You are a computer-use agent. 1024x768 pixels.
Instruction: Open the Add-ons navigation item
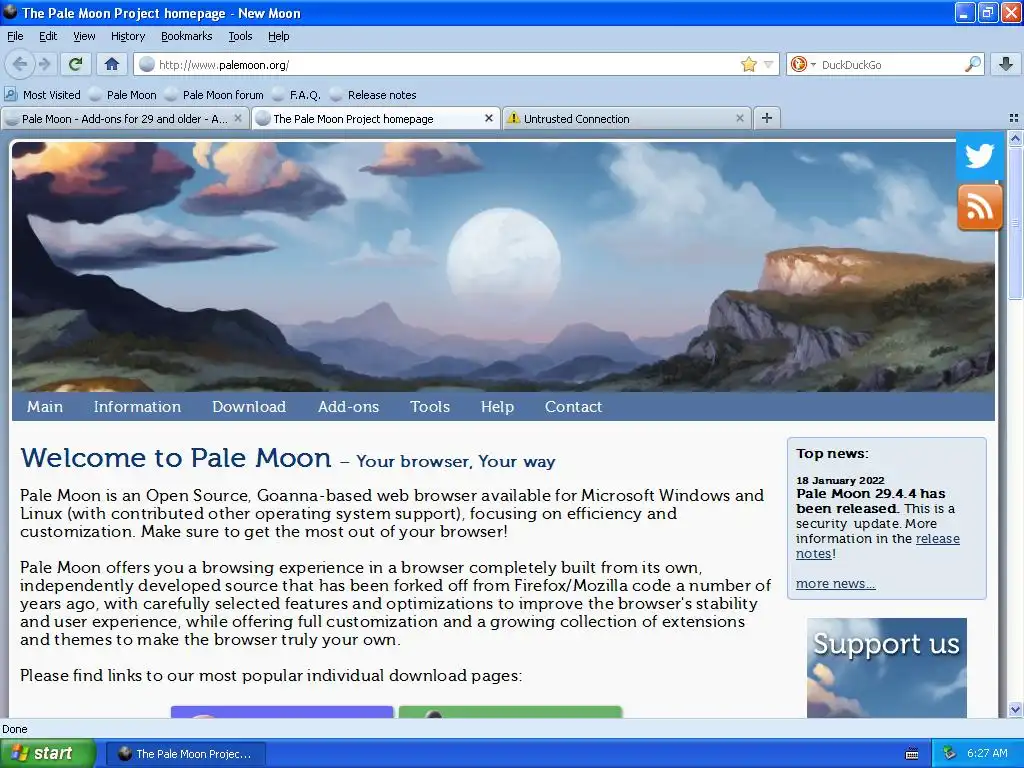click(x=348, y=406)
